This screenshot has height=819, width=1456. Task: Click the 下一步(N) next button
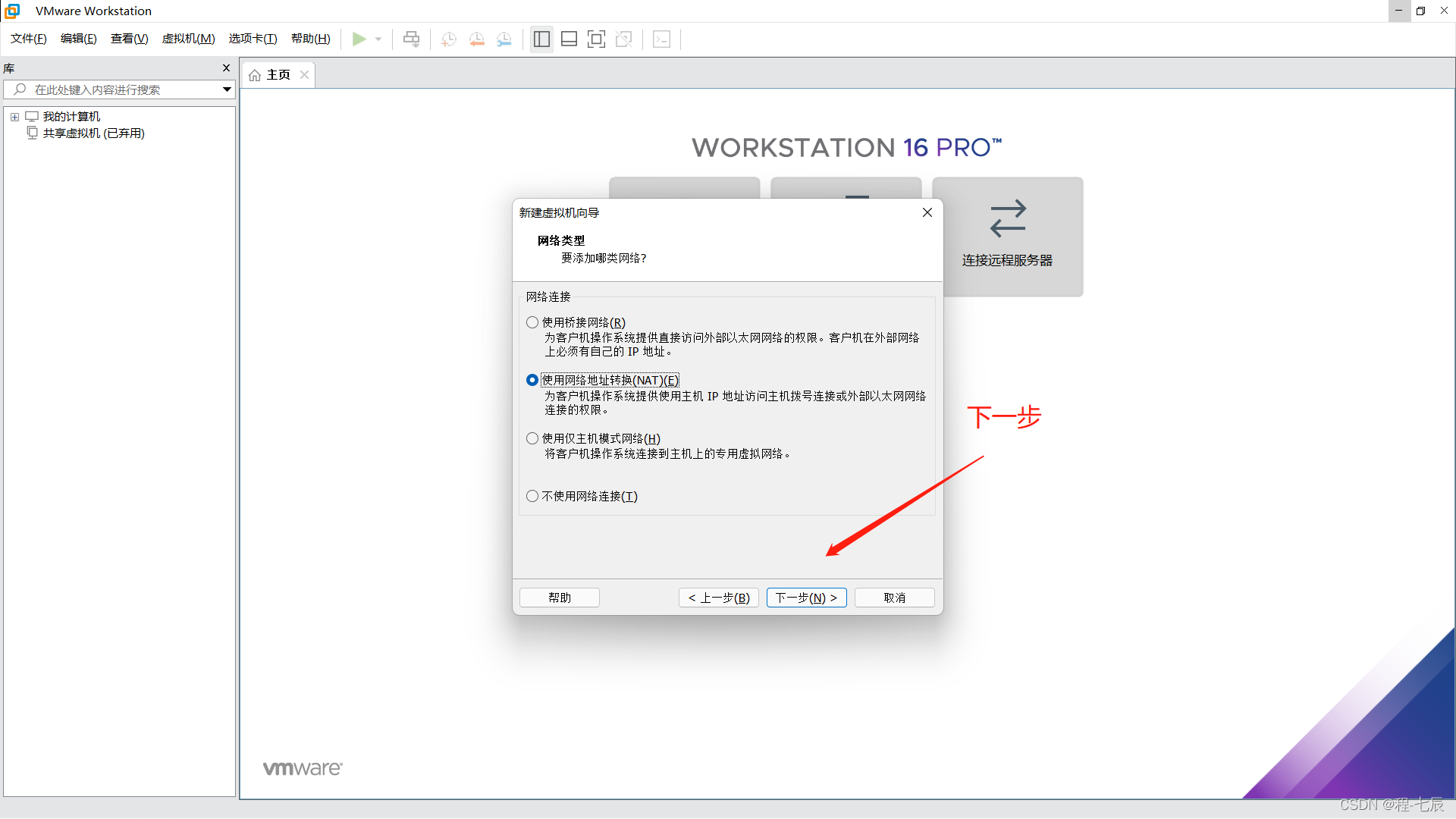coord(807,598)
